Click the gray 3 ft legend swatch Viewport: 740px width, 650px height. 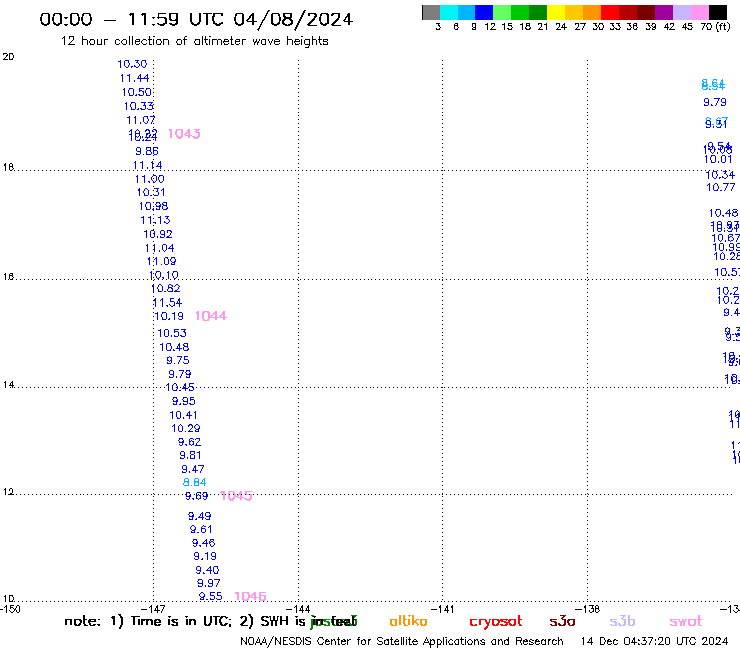tap(431, 12)
